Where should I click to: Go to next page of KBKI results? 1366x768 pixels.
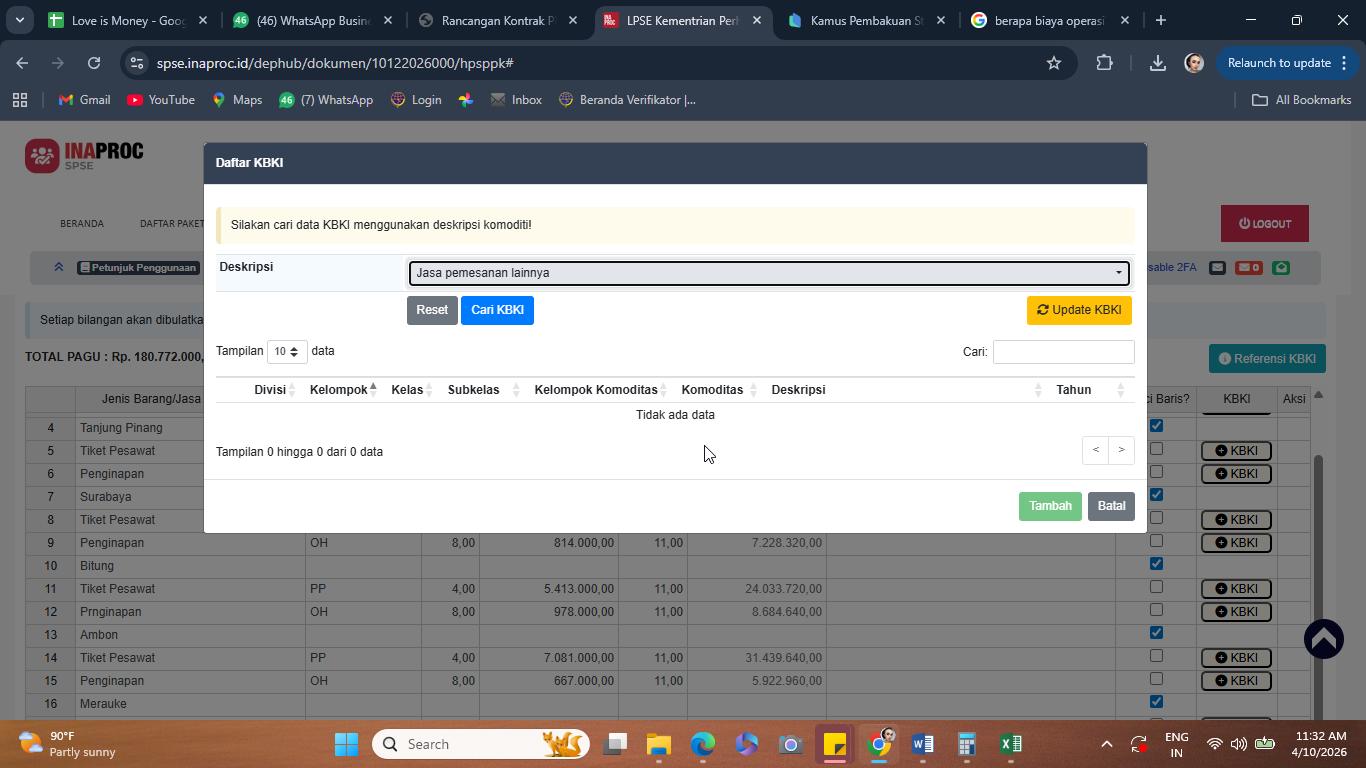pos(1121,450)
